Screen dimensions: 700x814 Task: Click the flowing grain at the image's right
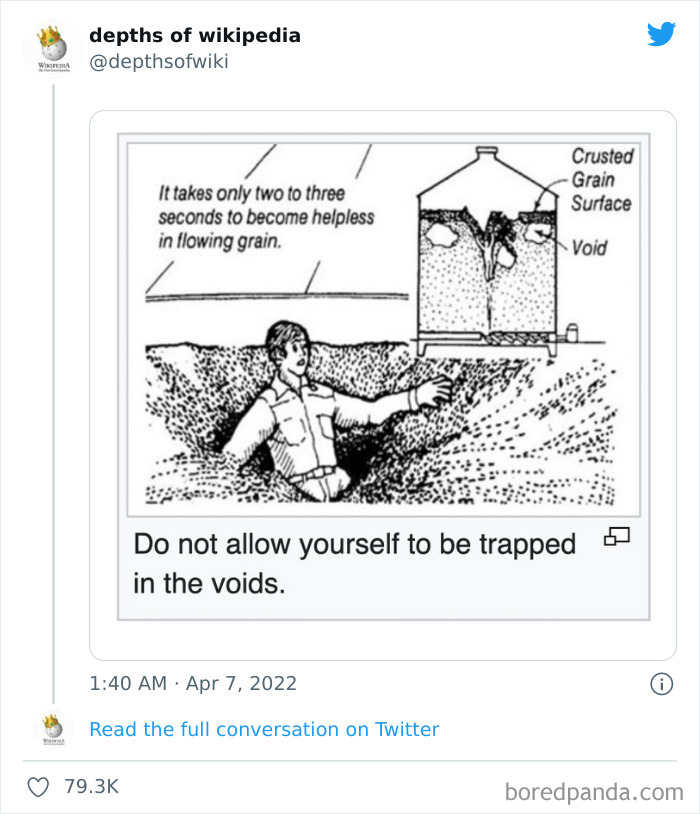pos(560,440)
